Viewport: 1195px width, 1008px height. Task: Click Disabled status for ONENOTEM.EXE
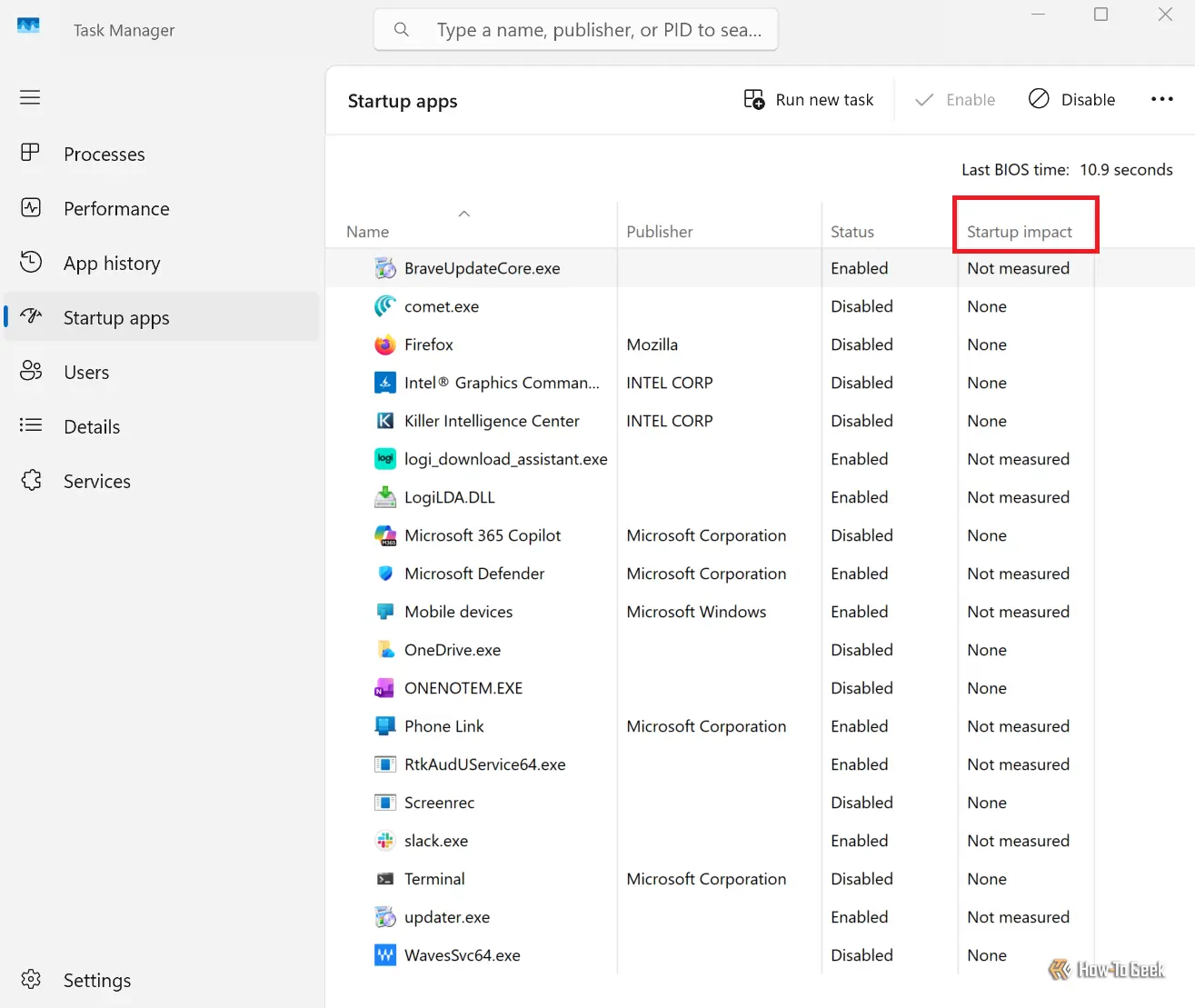tap(861, 688)
